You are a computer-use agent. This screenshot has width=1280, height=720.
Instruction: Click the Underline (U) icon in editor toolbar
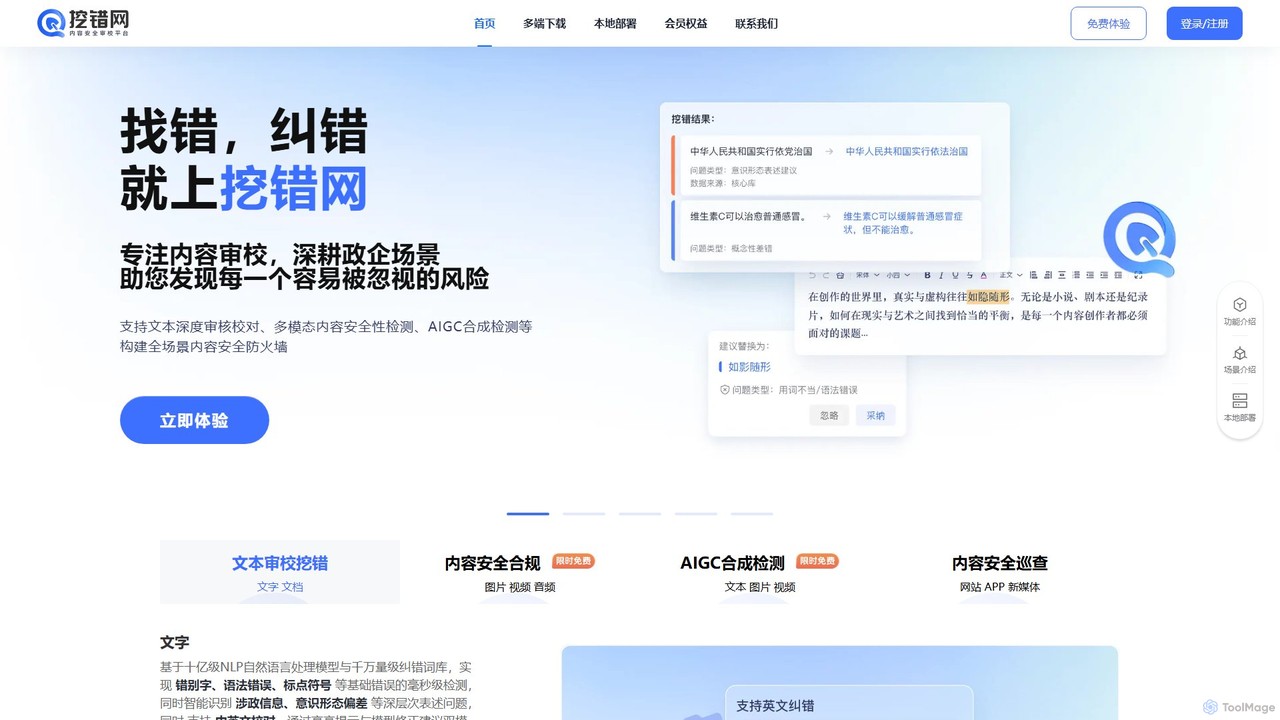[955, 275]
